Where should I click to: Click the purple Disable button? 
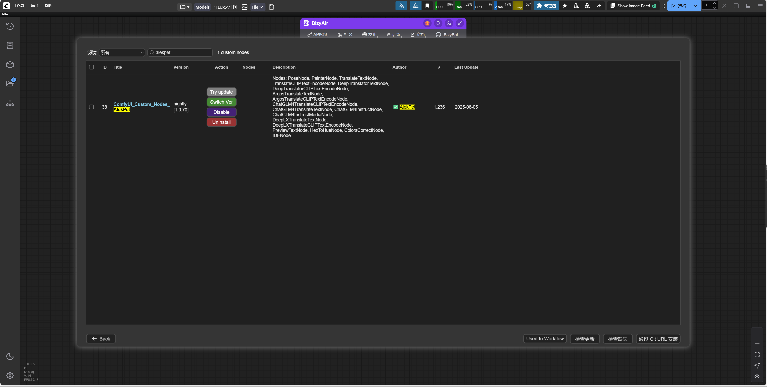(222, 112)
